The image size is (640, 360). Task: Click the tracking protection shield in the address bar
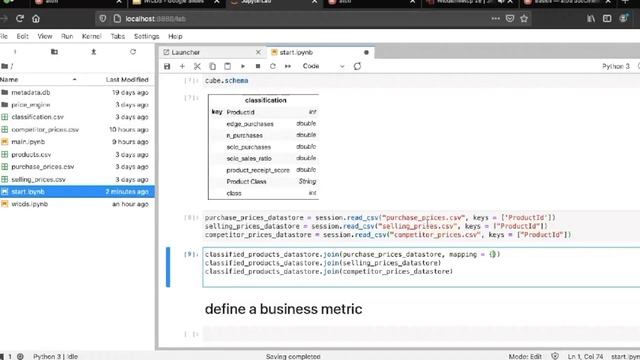(102, 19)
